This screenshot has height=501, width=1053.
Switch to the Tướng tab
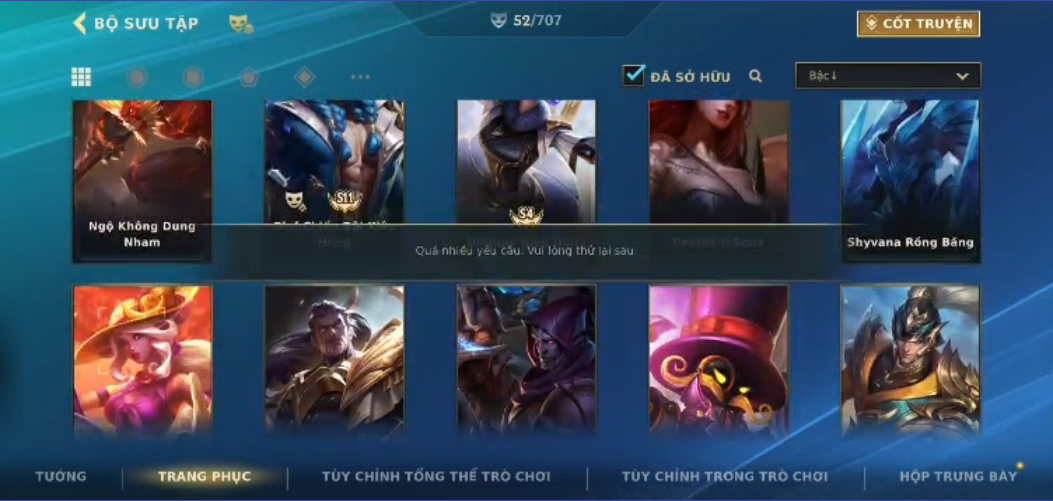point(60,477)
